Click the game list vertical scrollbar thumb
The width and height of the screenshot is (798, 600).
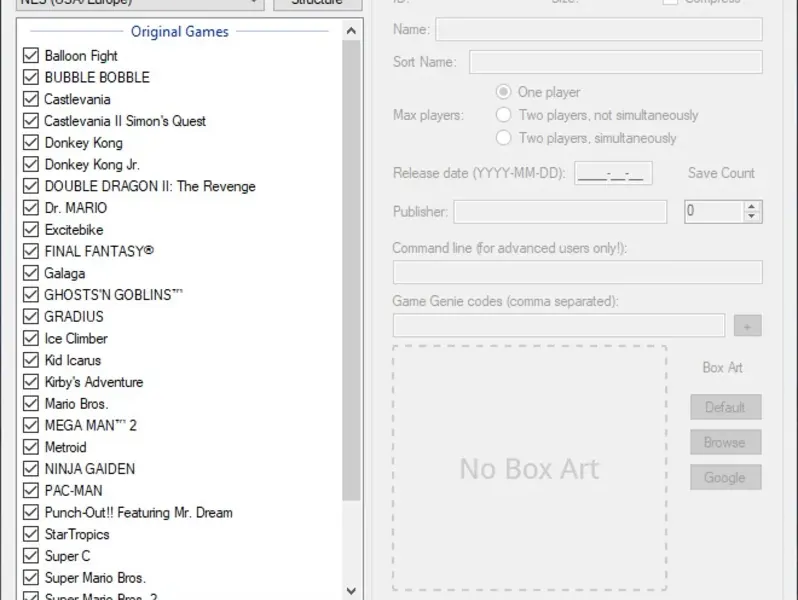tap(351, 271)
